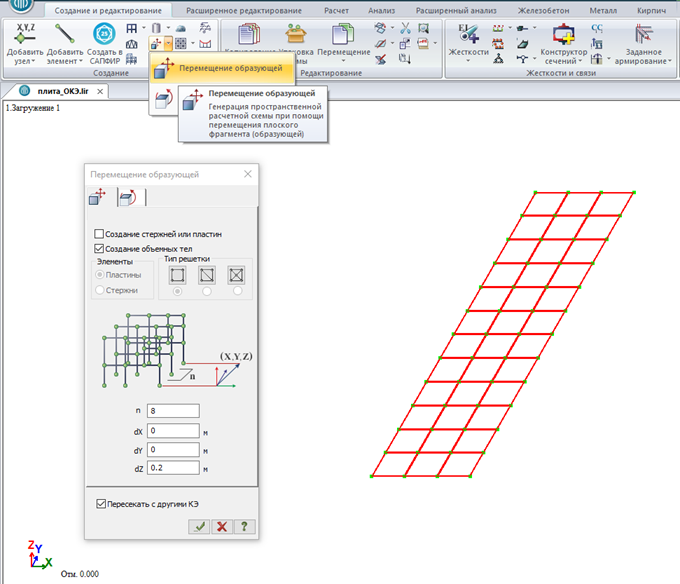Screen dimensions: 680x584
Task: Open the Расширенное редактирование ribbon tab
Action: pos(244,10)
